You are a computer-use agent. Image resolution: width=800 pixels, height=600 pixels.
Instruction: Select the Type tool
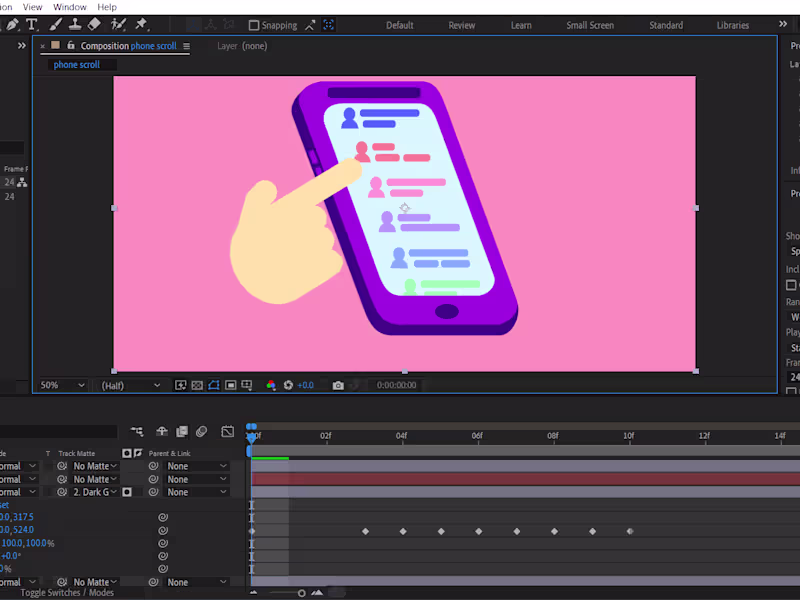click(32, 24)
